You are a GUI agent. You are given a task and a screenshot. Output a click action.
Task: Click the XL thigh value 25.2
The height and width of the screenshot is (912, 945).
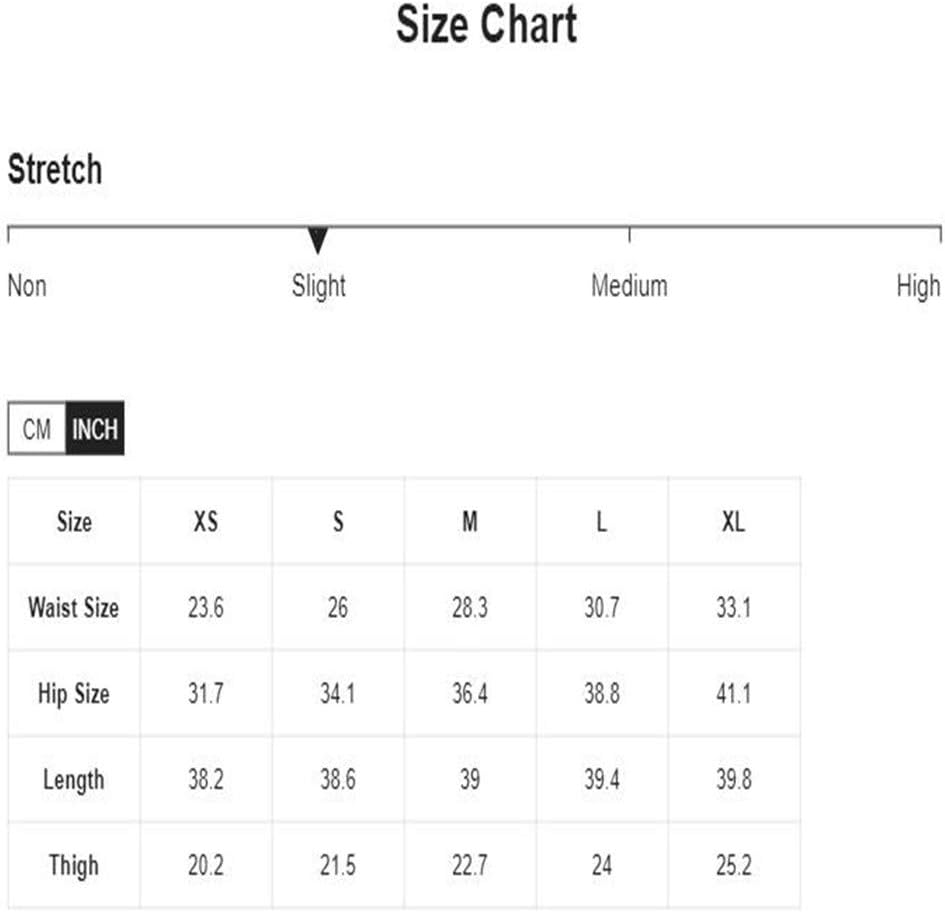pos(733,866)
